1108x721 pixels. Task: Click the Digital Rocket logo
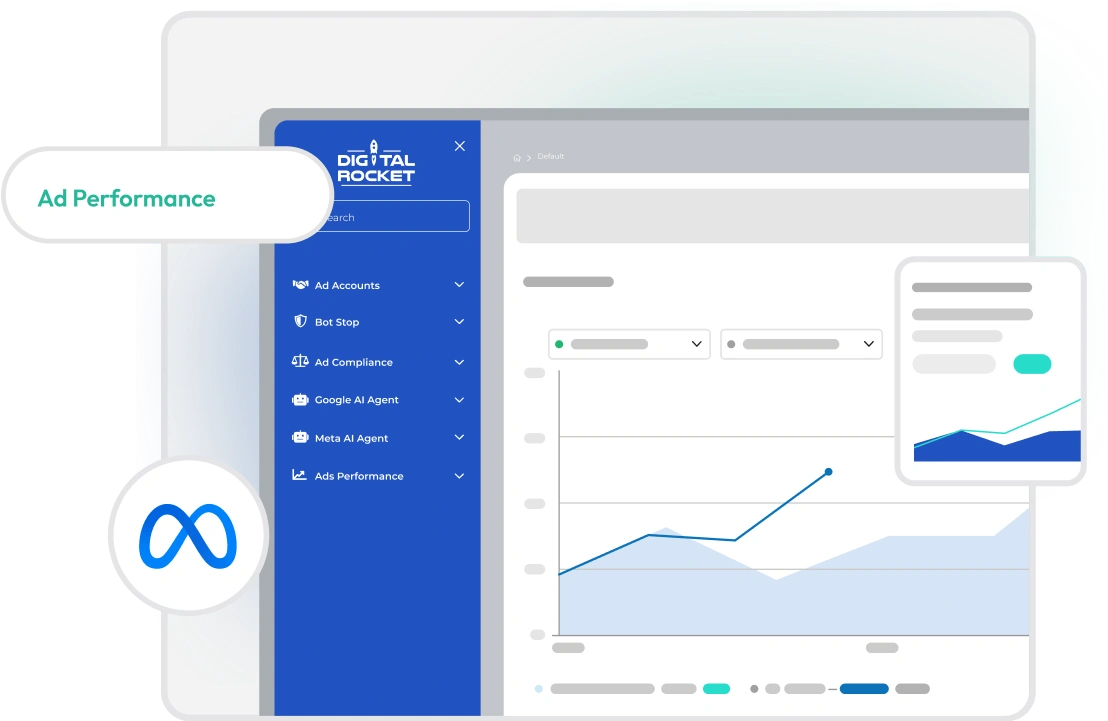tap(376, 161)
